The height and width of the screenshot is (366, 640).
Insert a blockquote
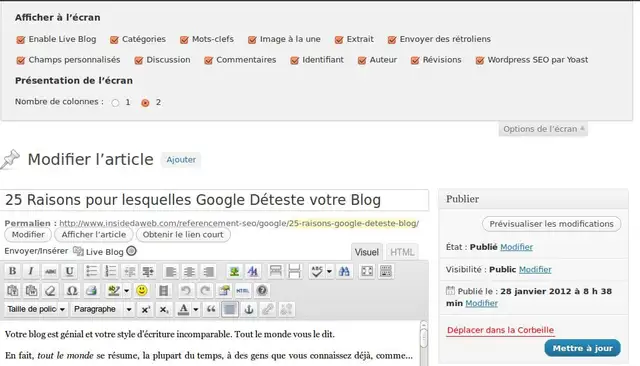(211, 310)
